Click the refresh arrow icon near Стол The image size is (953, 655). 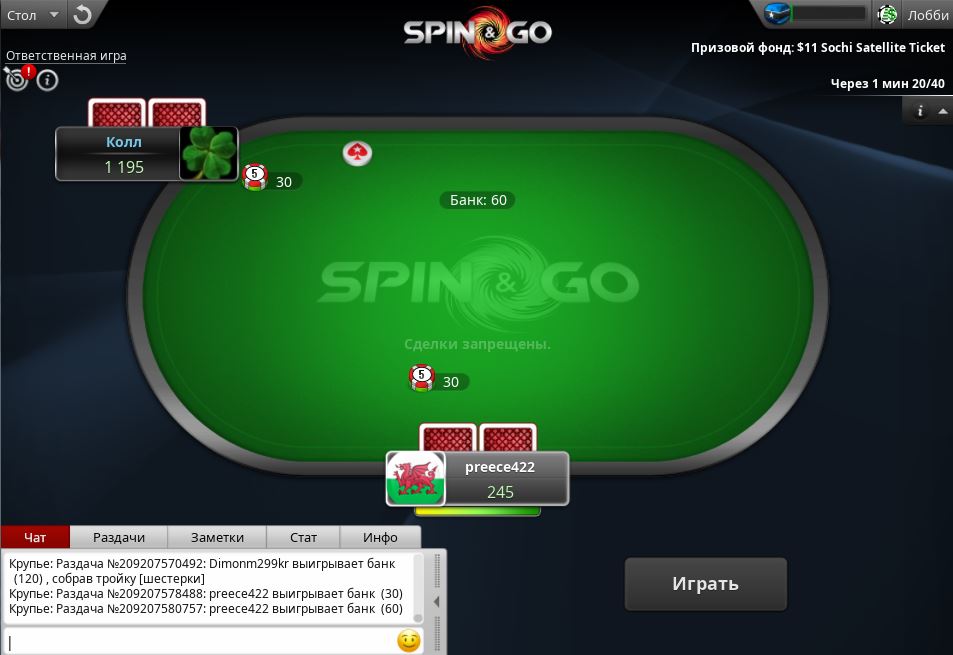click(82, 15)
